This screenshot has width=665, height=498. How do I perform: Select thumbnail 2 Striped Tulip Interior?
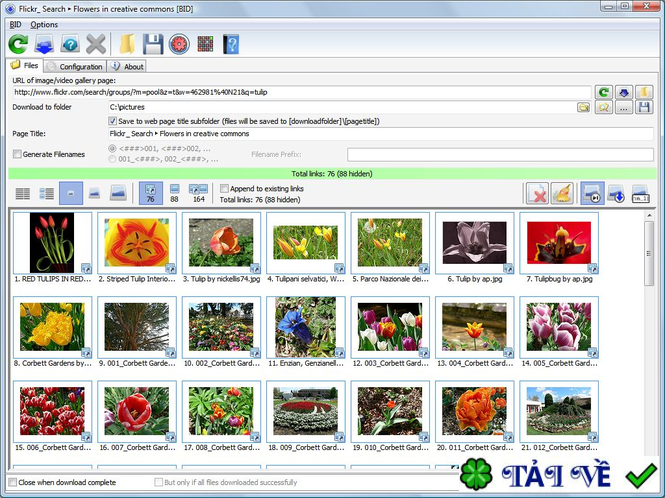pyautogui.click(x=137, y=243)
